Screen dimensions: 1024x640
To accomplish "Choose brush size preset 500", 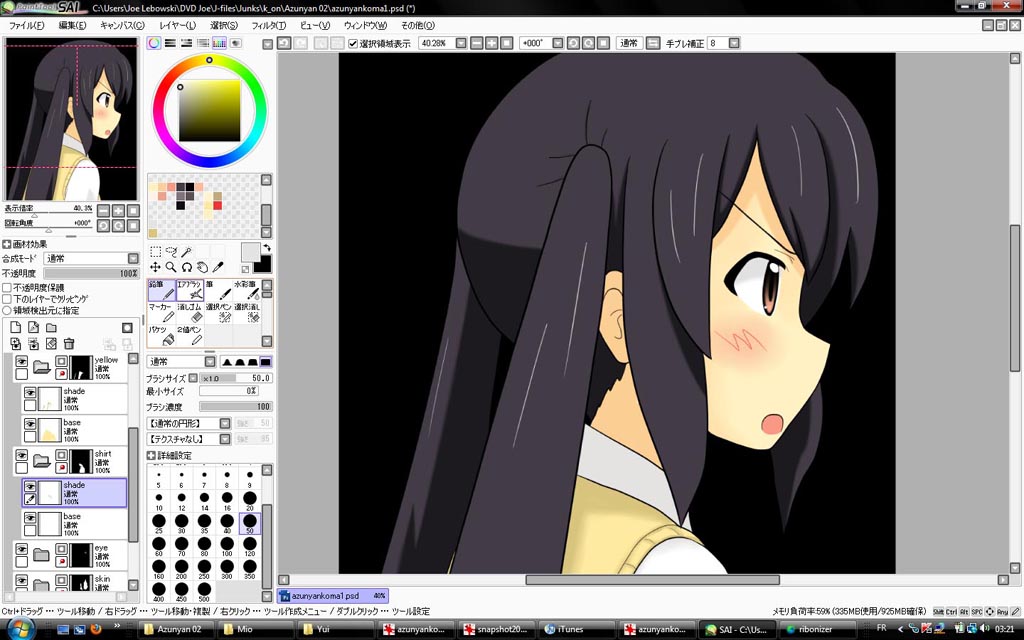I will tap(204, 592).
